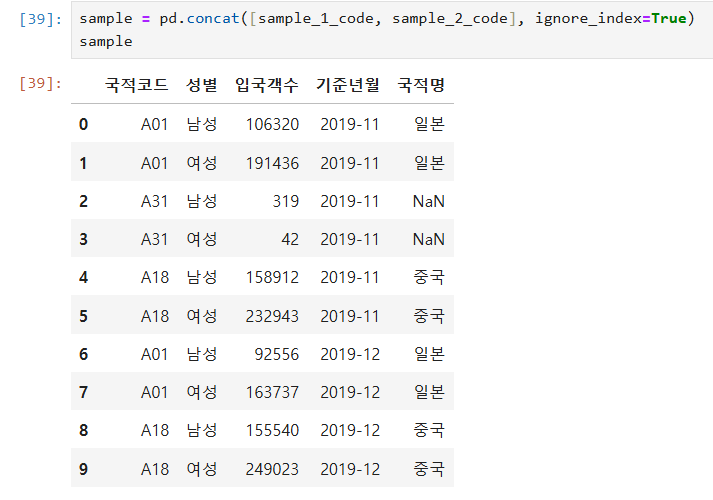The height and width of the screenshot is (500, 713).
Task: Click the code cell containing pd.concat
Action: tap(392, 30)
